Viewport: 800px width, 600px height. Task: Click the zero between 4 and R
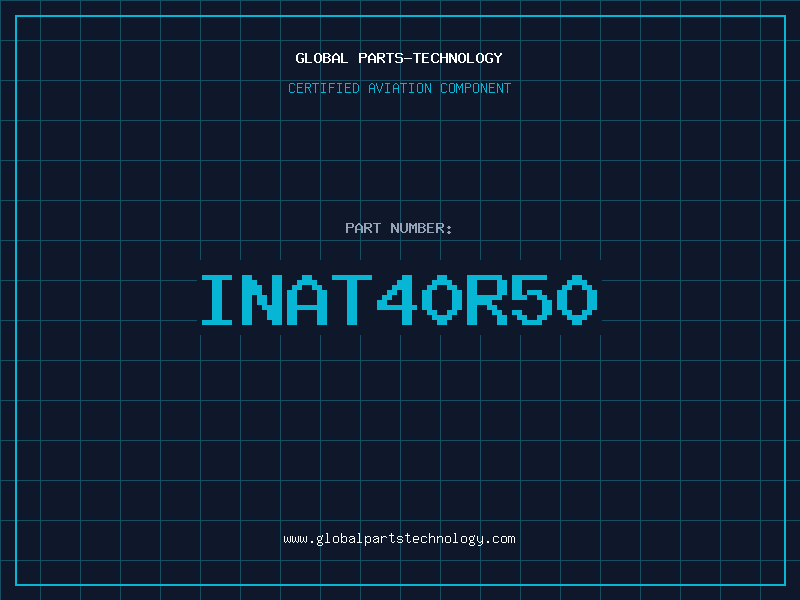(438, 299)
